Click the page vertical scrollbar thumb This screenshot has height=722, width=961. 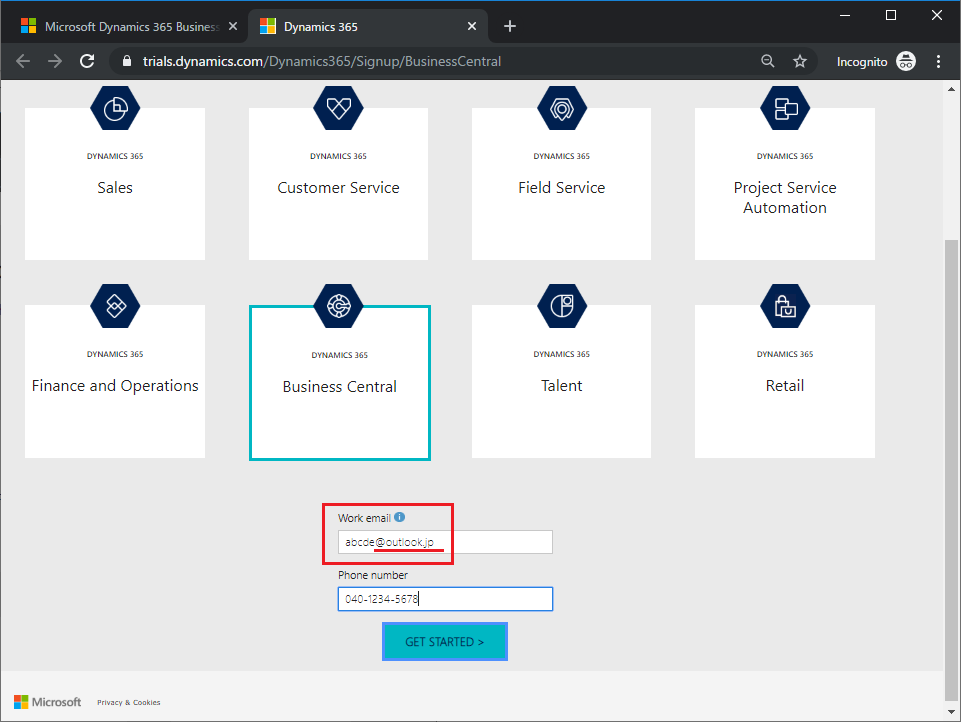(x=951, y=469)
